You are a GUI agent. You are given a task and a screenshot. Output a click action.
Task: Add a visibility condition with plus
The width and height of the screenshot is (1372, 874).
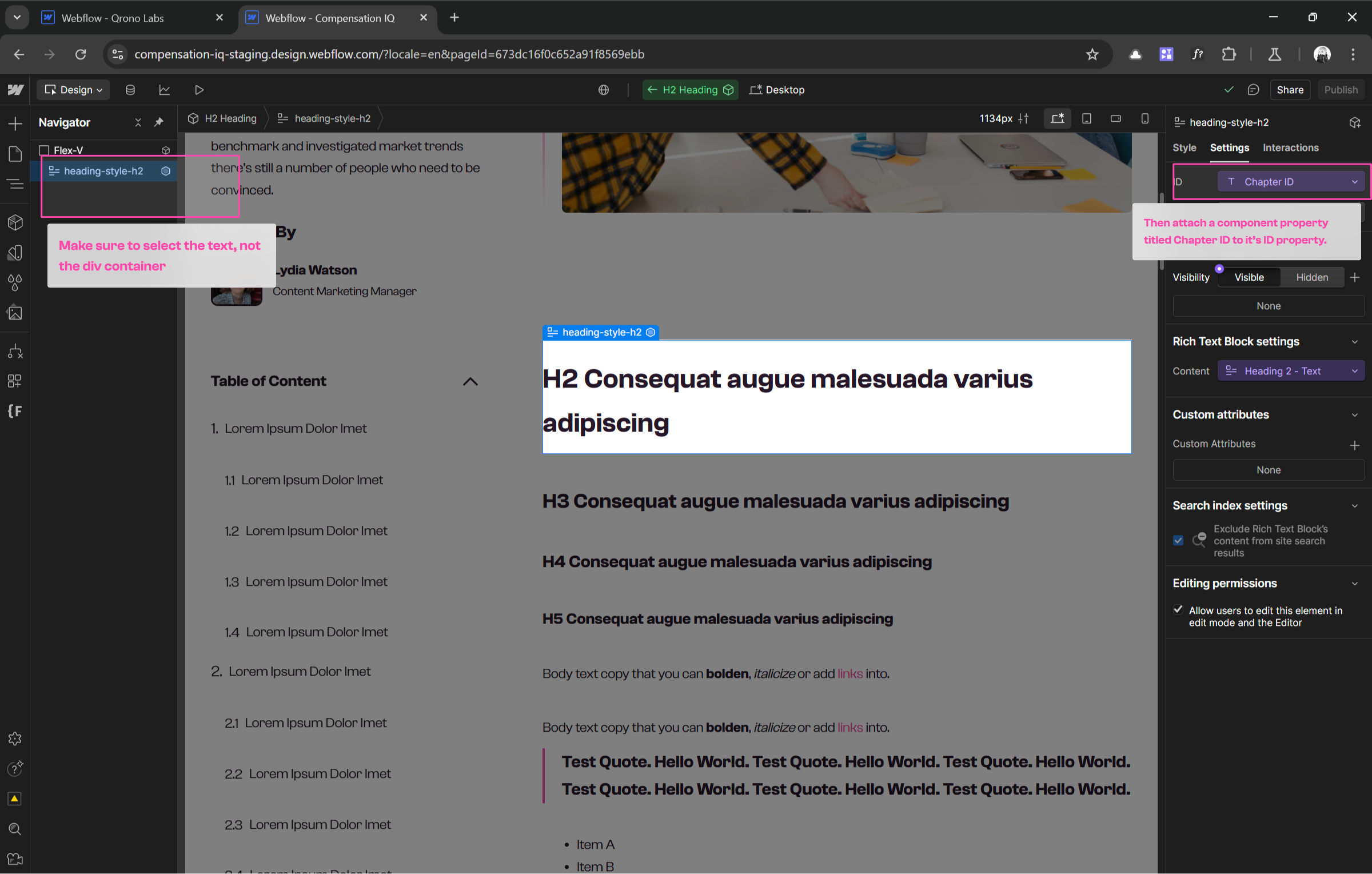pos(1354,277)
